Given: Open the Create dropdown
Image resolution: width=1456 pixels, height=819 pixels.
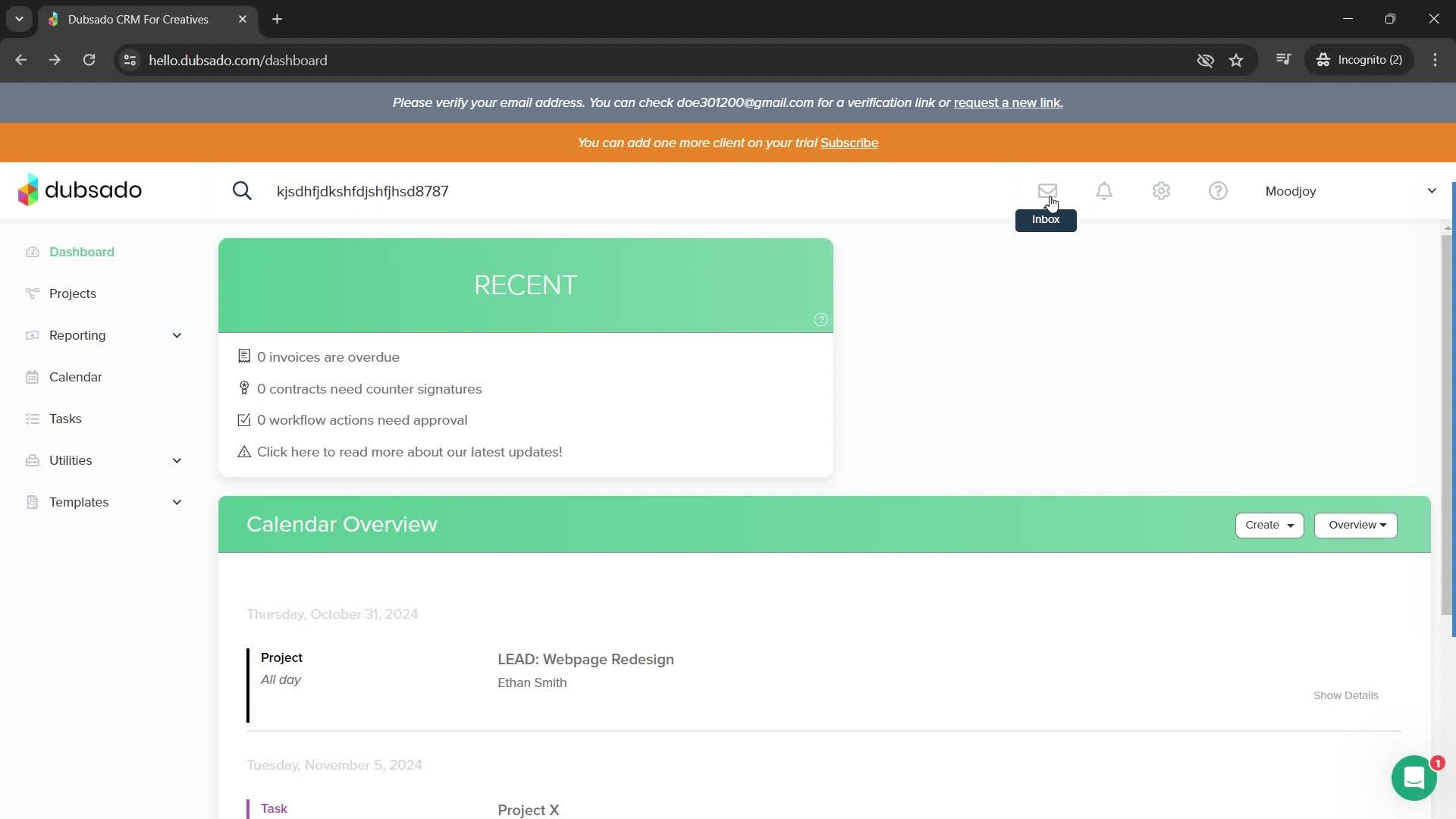Looking at the screenshot, I should coord(1269,525).
